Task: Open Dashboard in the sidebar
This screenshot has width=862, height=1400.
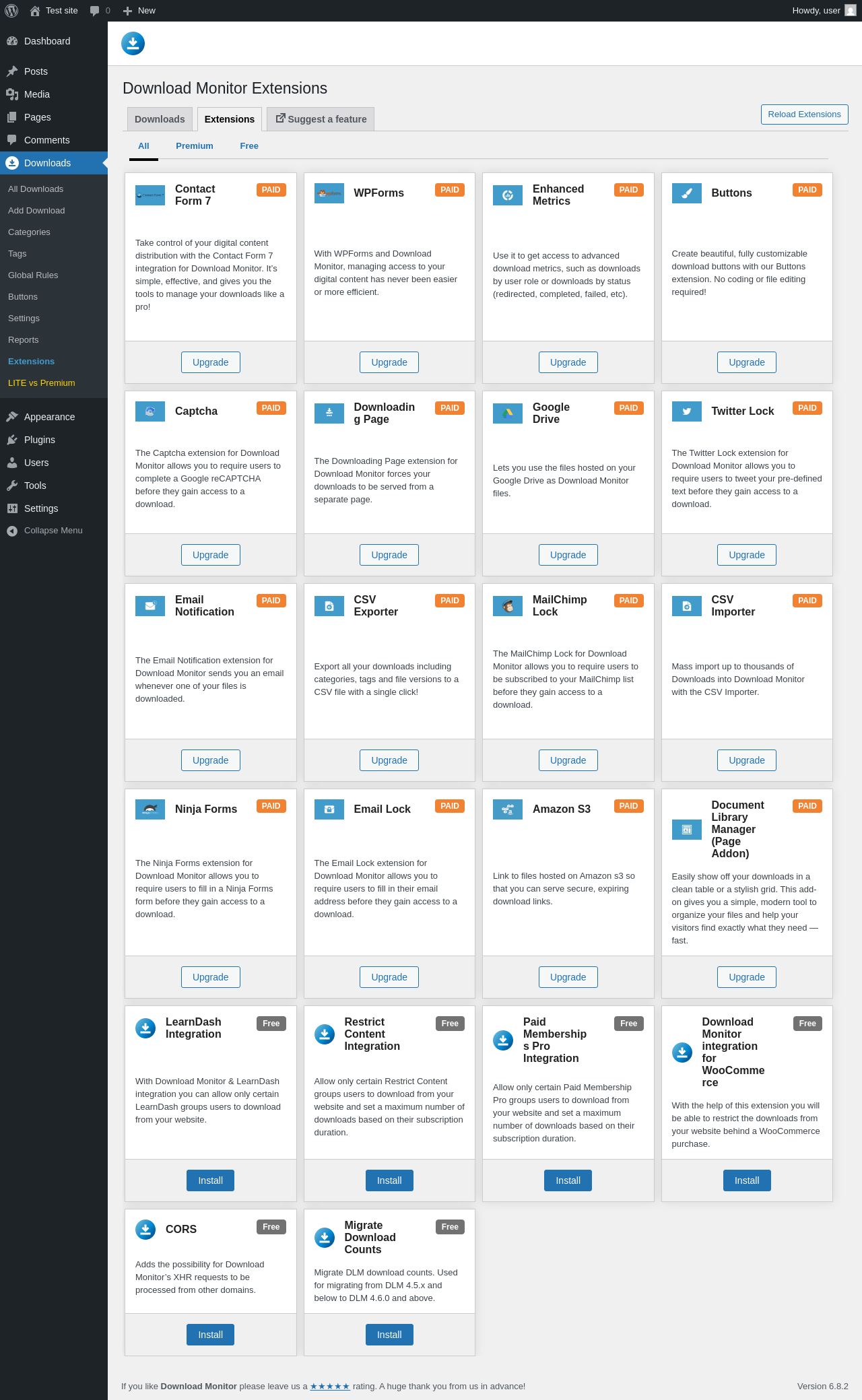Action: pyautogui.click(x=54, y=41)
